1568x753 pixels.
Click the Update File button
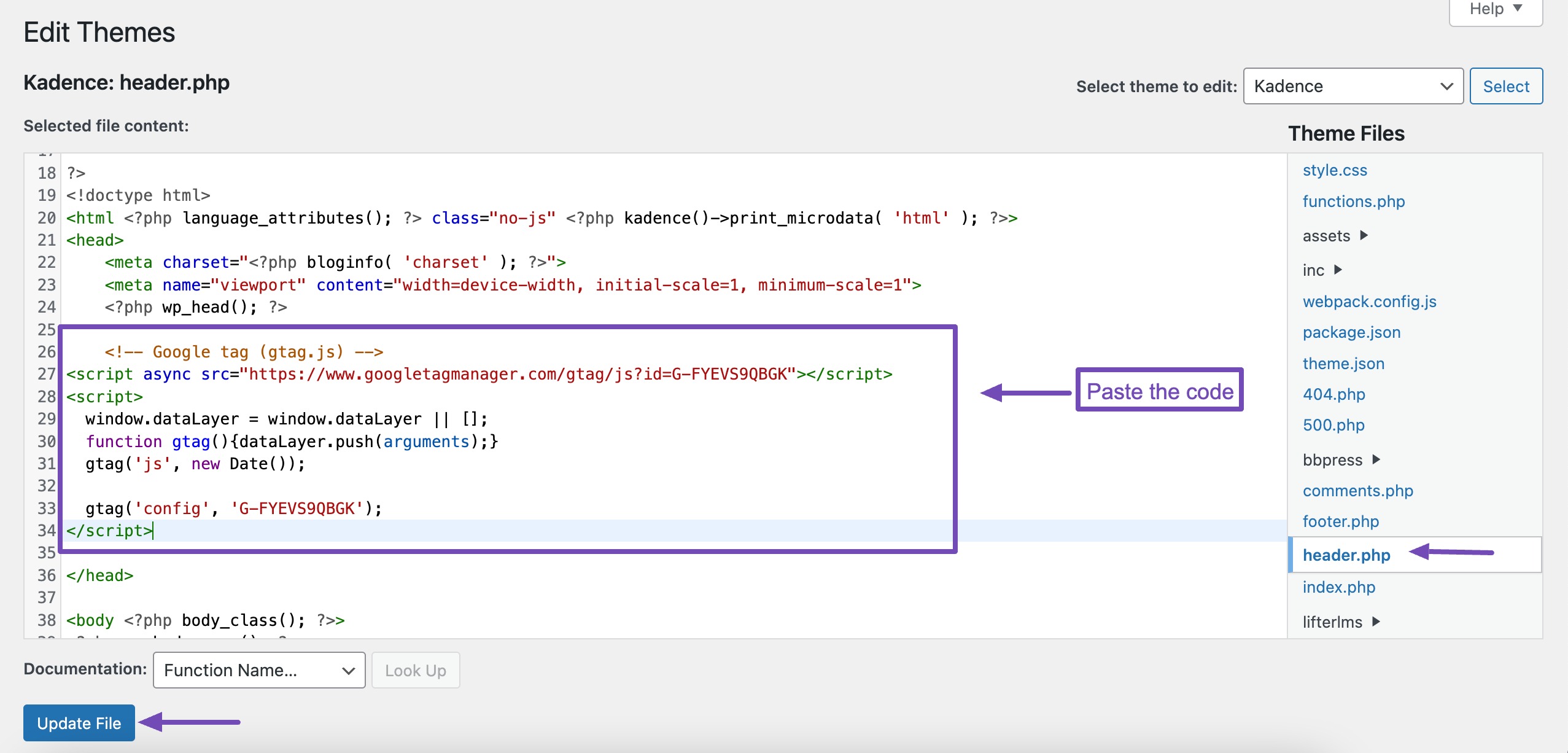(78, 721)
